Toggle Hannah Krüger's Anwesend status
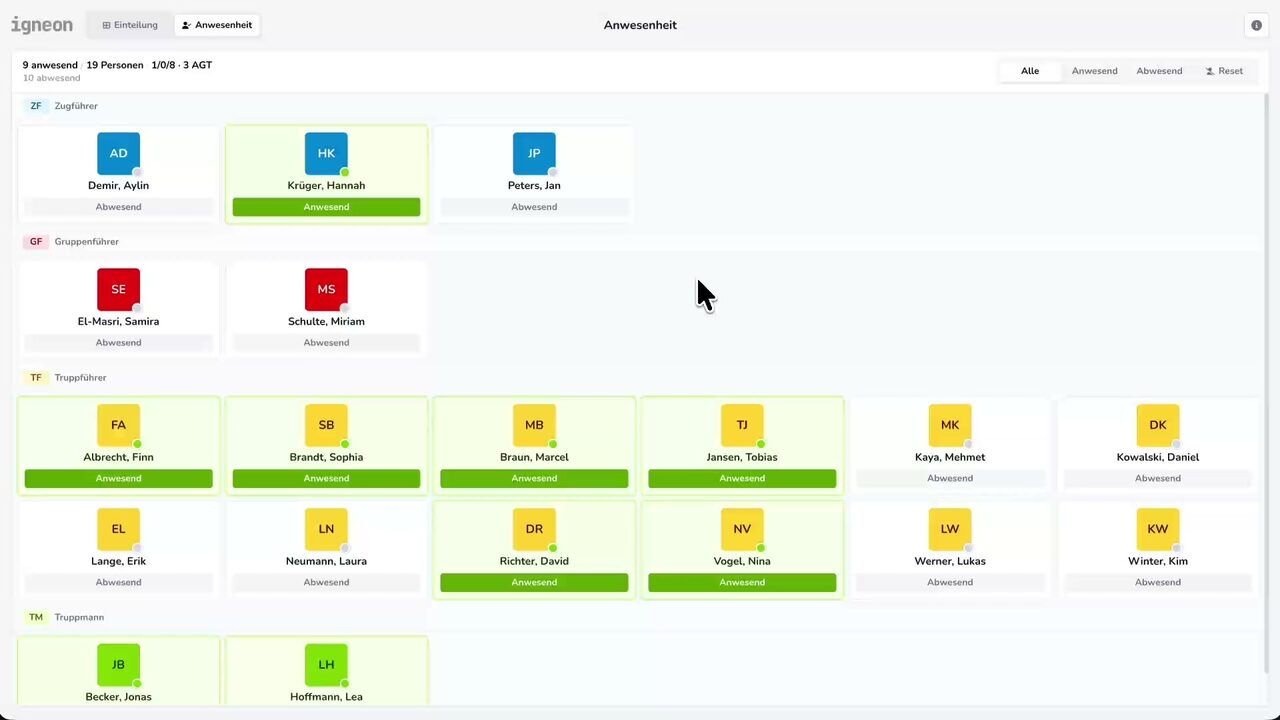 [x=326, y=207]
